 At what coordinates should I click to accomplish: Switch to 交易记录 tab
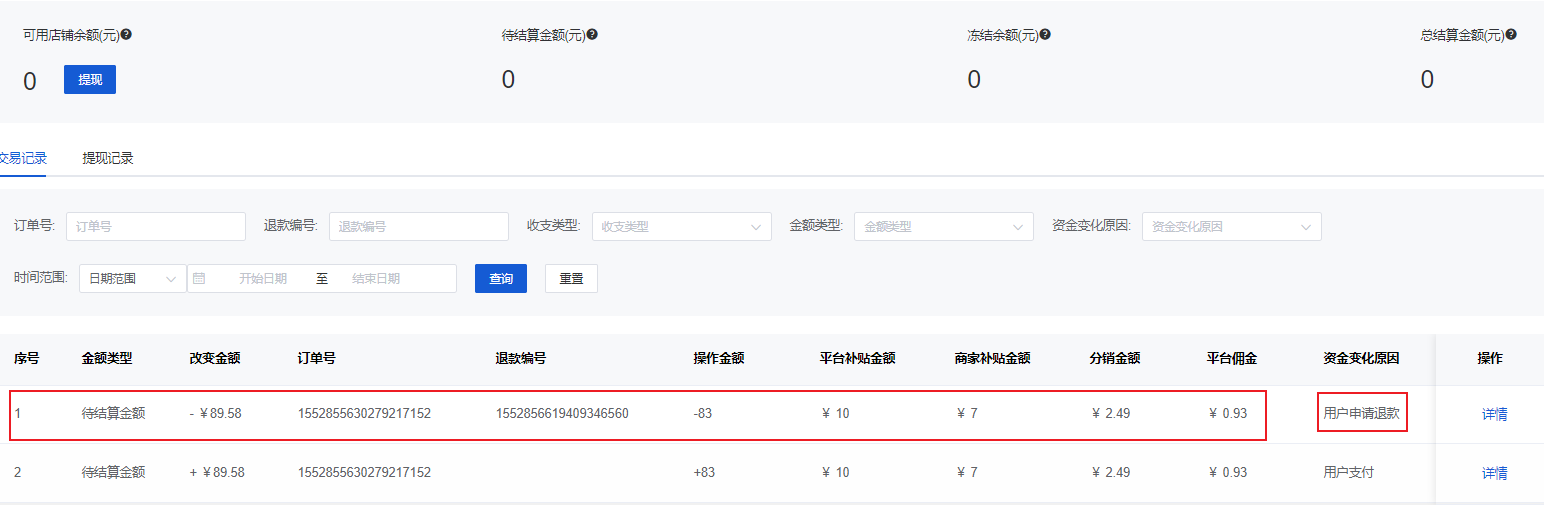click(23, 158)
